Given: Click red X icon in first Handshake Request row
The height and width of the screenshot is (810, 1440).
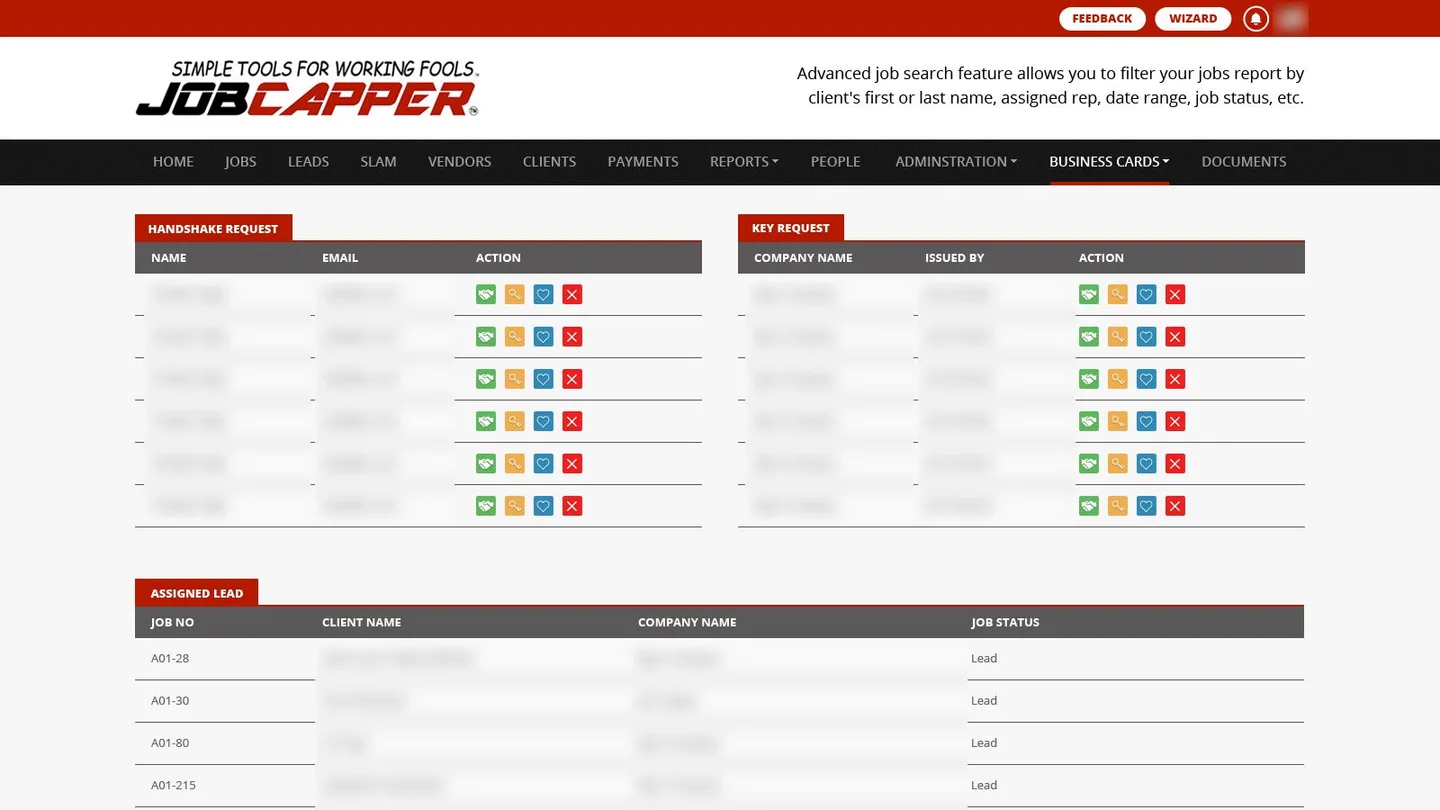Looking at the screenshot, I should (572, 294).
